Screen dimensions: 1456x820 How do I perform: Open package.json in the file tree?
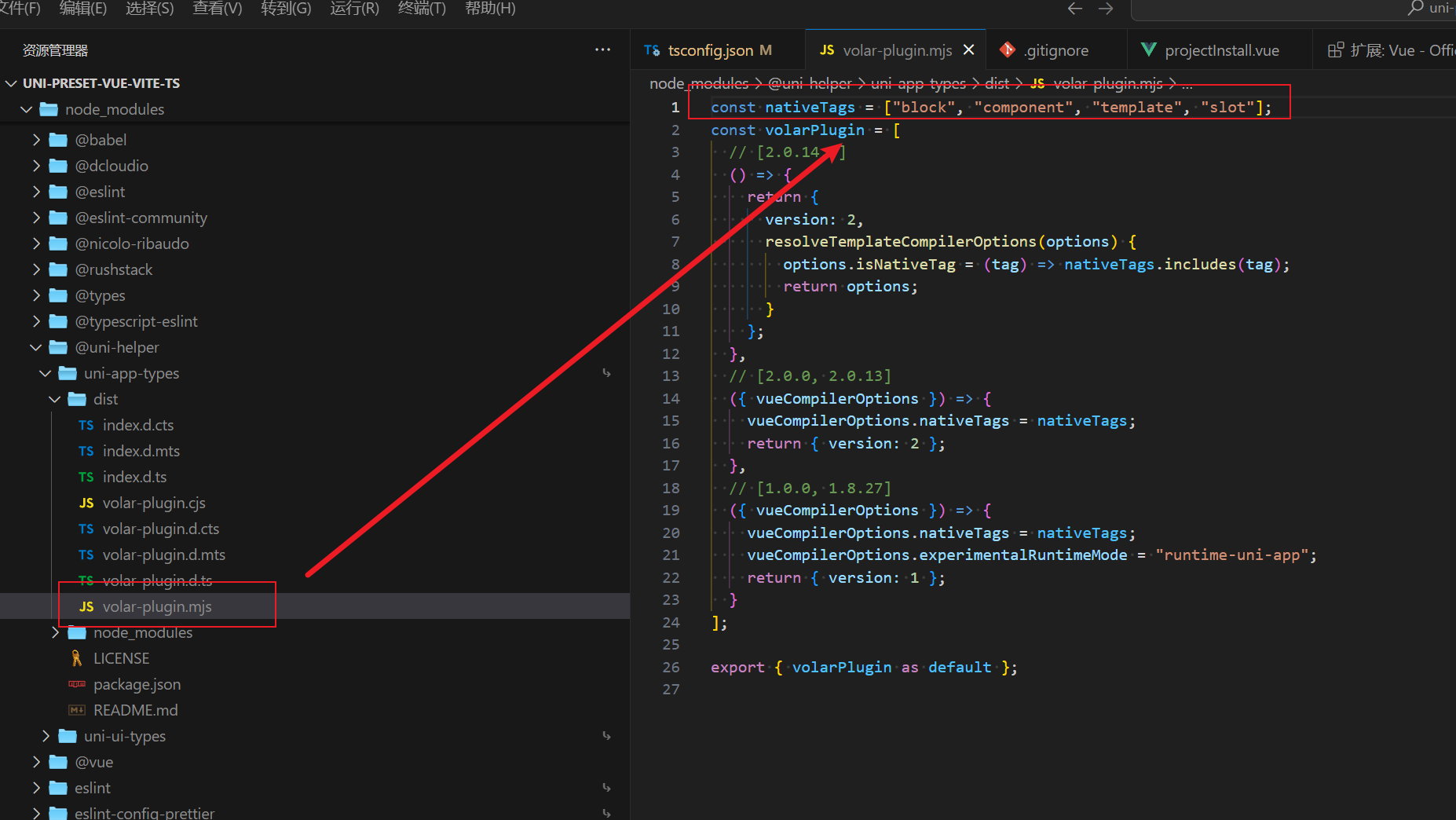[137, 684]
